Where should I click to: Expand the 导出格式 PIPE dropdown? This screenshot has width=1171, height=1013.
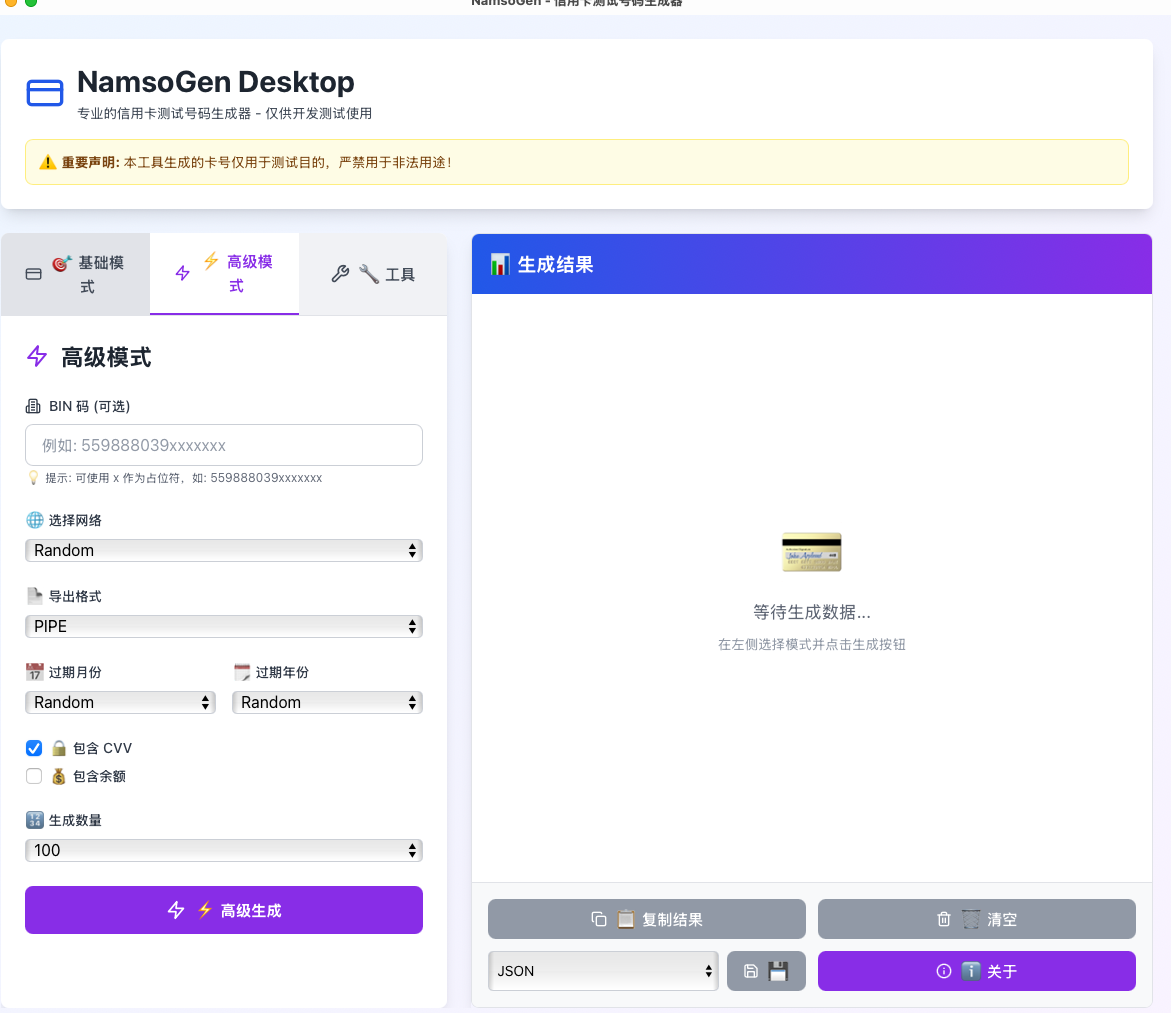coord(223,626)
